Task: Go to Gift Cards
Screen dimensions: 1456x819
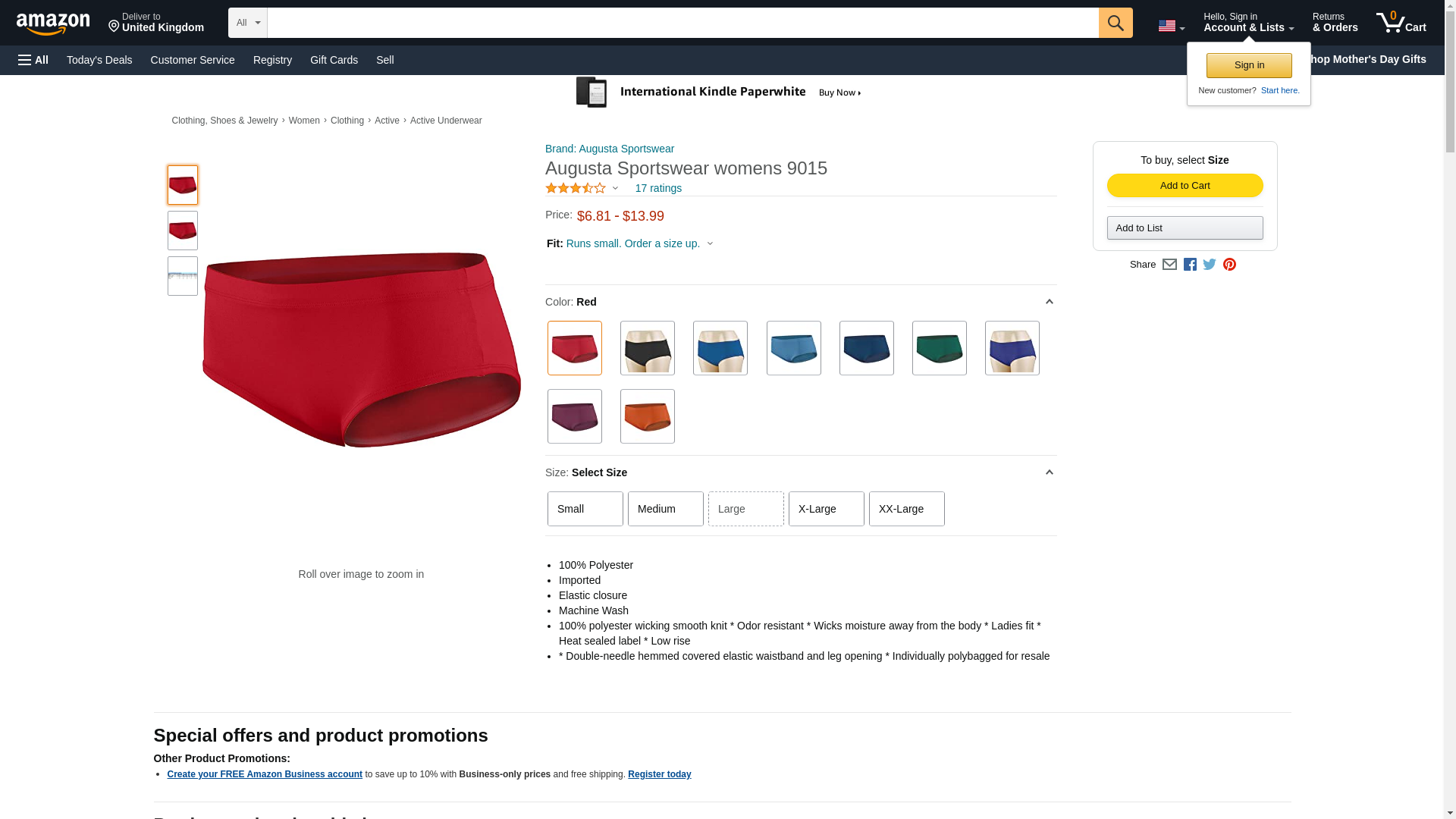Action: [334, 60]
